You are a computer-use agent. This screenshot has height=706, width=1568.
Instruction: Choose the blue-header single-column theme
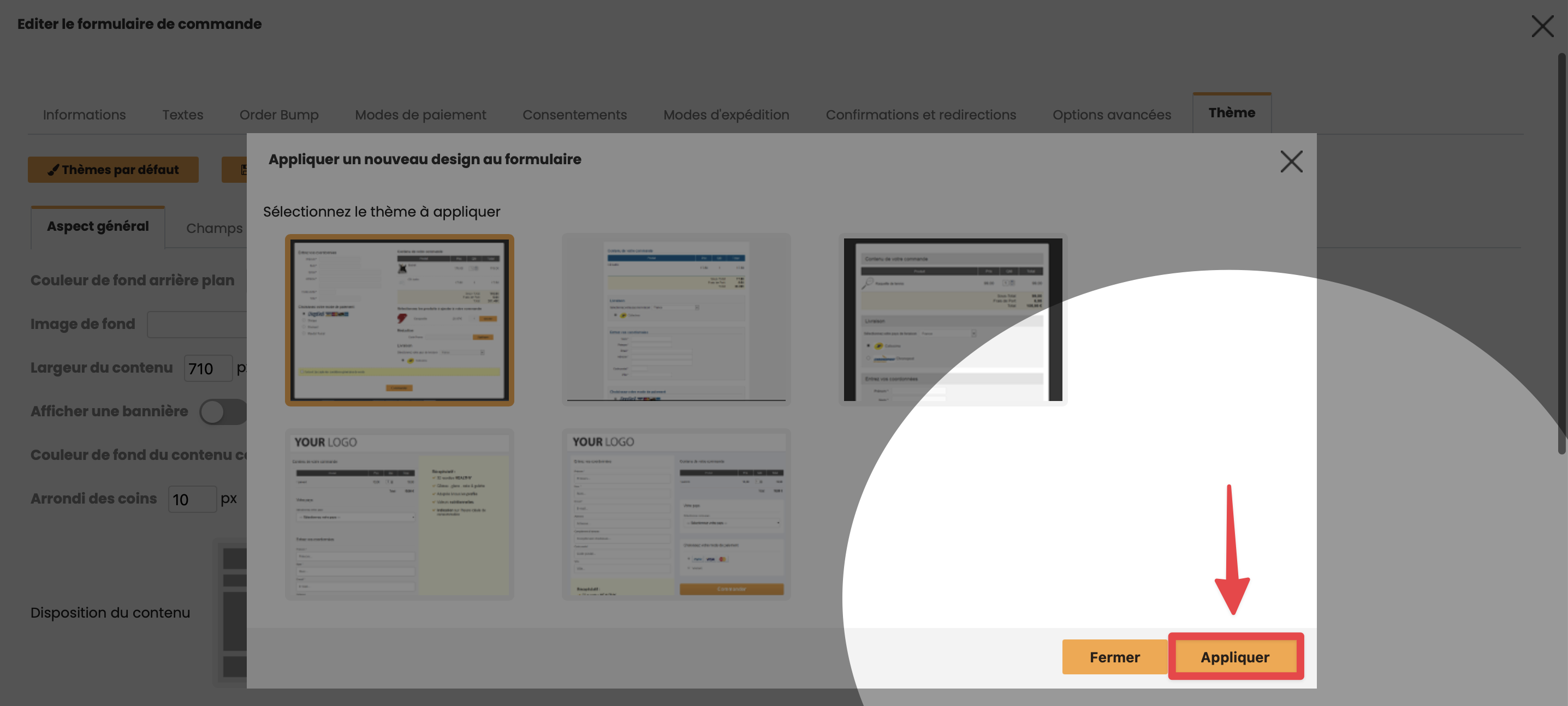(676, 320)
